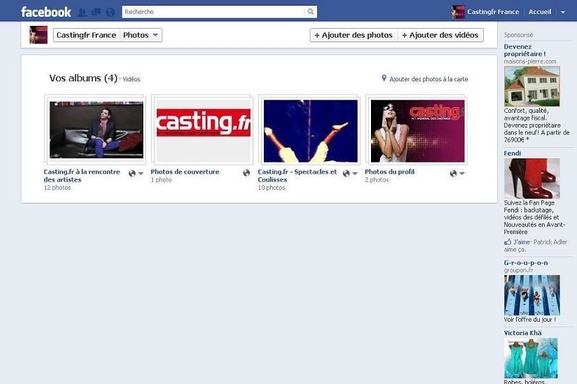Screen dimensions: 577x384
Task: Open the Photos du profil thumbnail
Action: click(418, 131)
